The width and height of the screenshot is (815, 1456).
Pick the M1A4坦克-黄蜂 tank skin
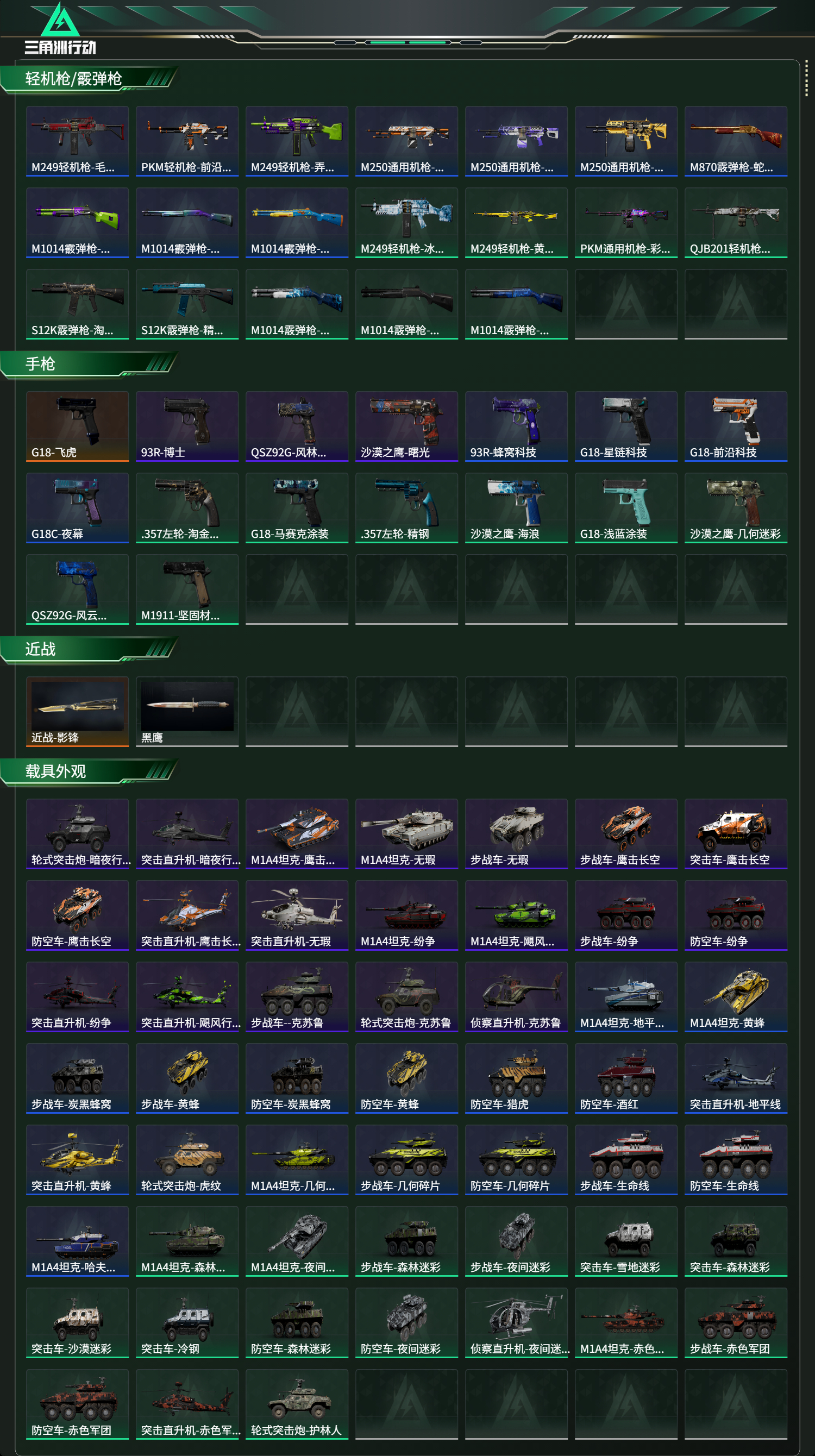pyautogui.click(x=736, y=997)
